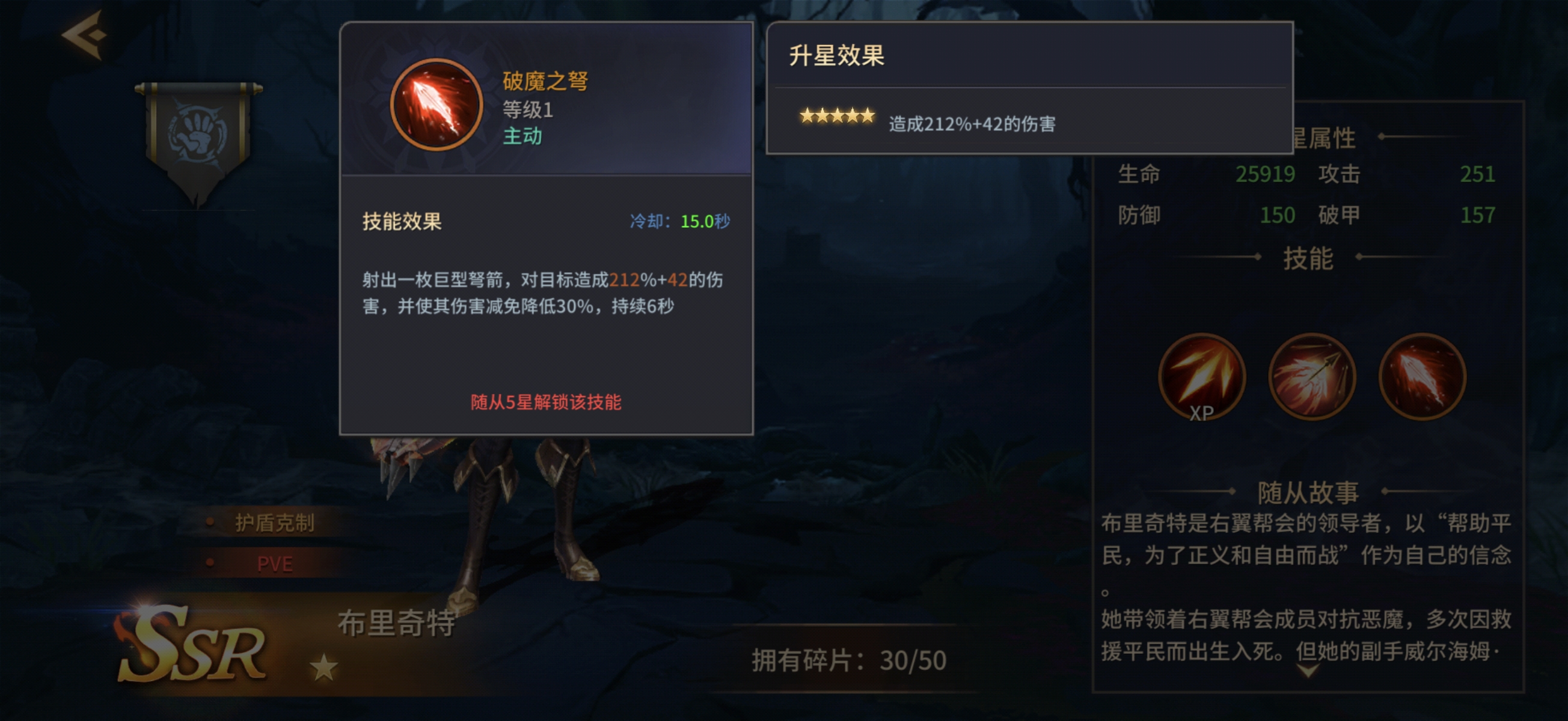Select the third skill icon 破魔之弩
This screenshot has height=721, width=1568.
[x=1422, y=377]
